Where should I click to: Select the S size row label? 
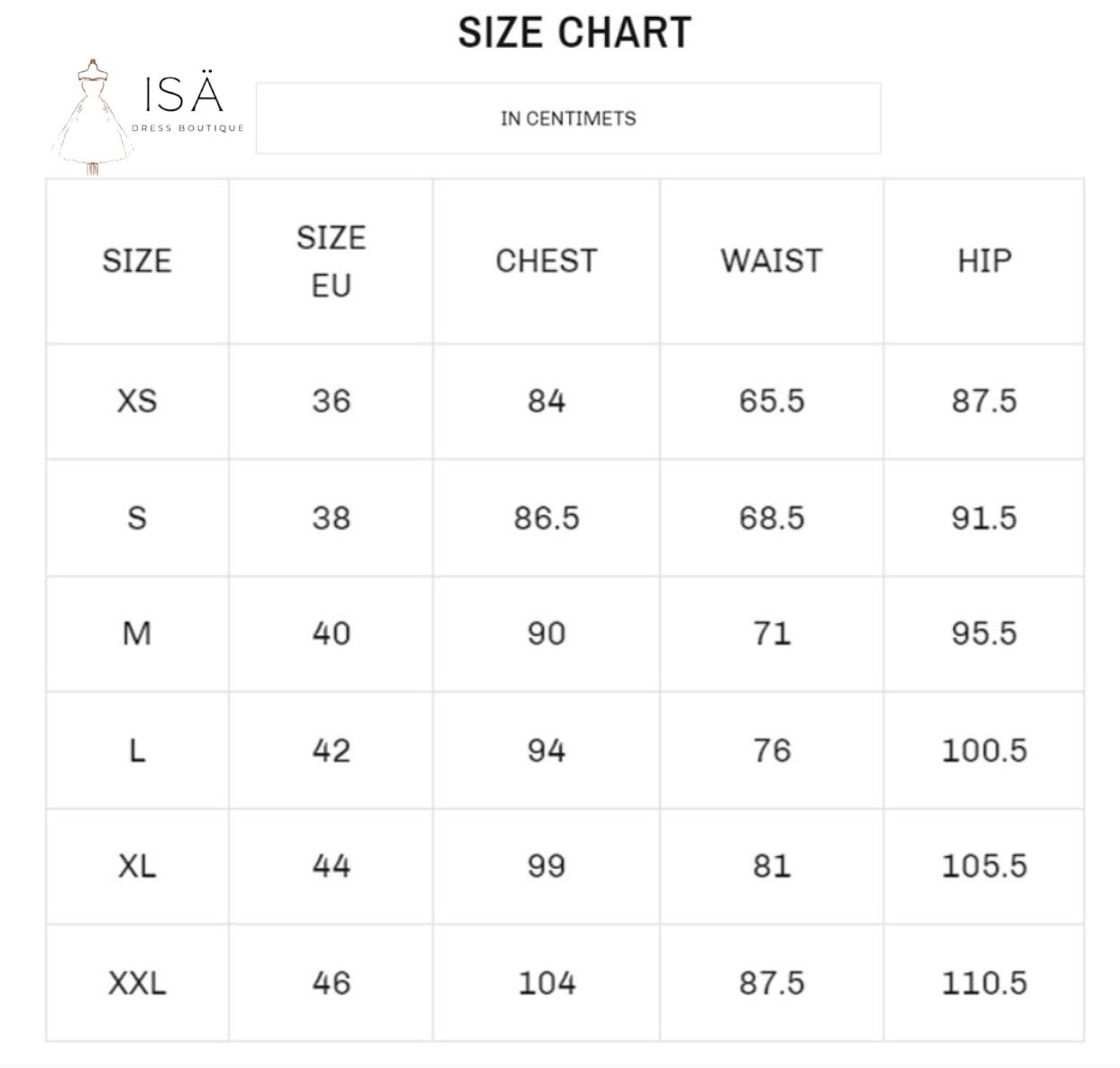point(137,518)
